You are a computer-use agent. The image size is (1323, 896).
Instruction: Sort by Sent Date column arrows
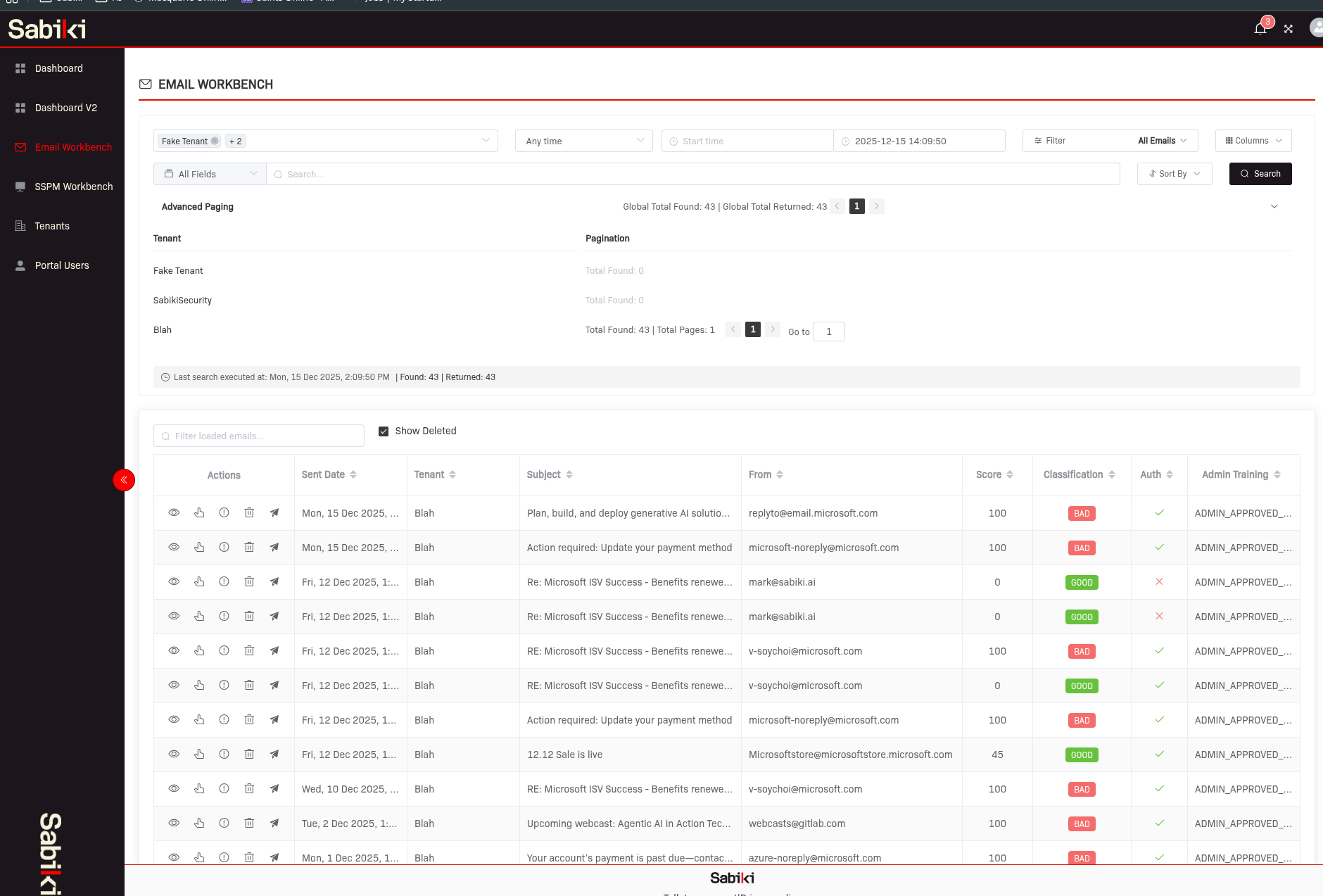[x=353, y=475]
